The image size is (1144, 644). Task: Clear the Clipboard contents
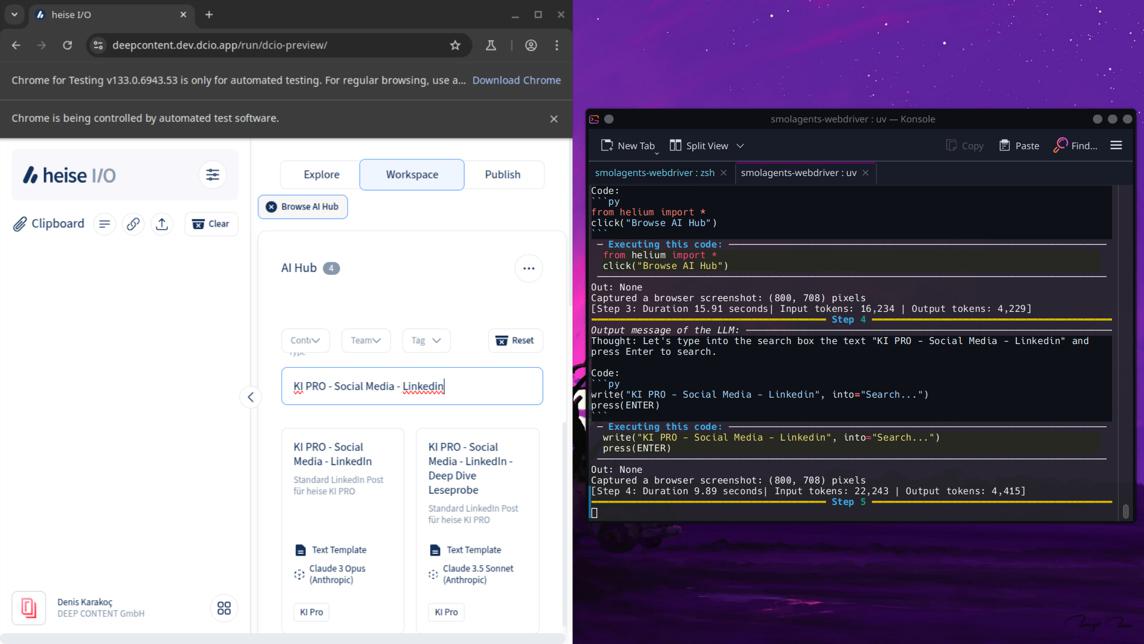pos(211,224)
